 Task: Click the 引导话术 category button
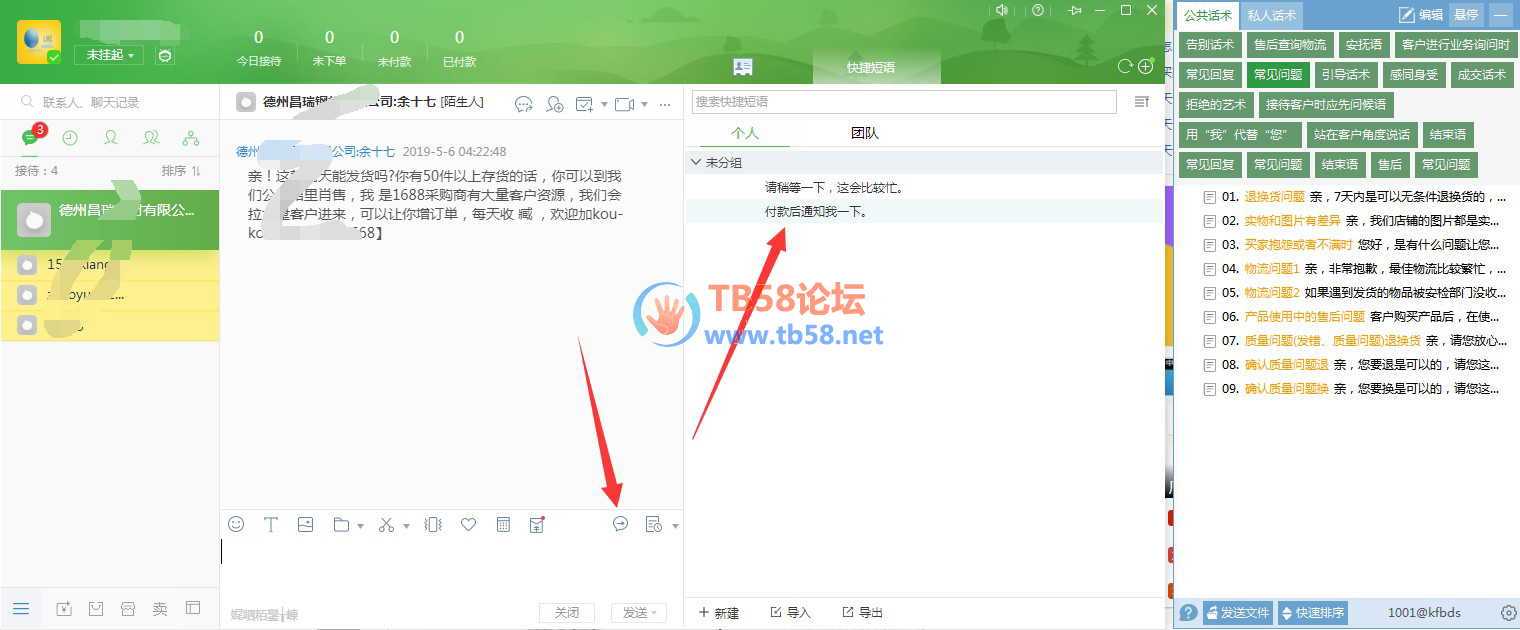coord(1343,75)
